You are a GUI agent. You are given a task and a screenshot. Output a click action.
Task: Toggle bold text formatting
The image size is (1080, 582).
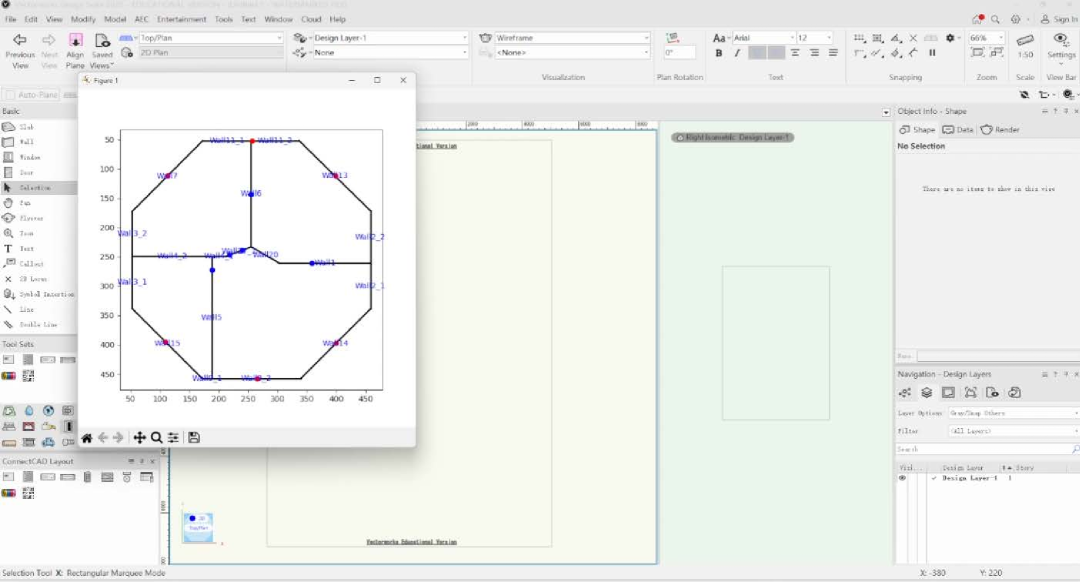(719, 53)
